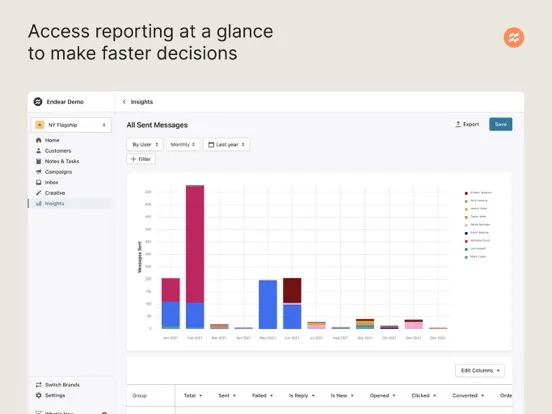Open Notes & Tasks via its notepad icon

click(x=38, y=161)
